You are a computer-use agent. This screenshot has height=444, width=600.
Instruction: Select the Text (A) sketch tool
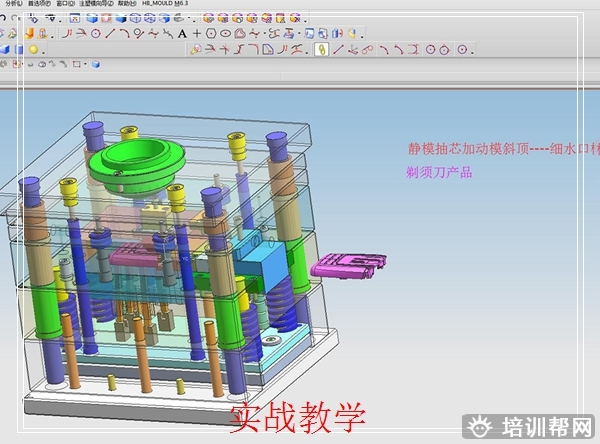tap(182, 33)
